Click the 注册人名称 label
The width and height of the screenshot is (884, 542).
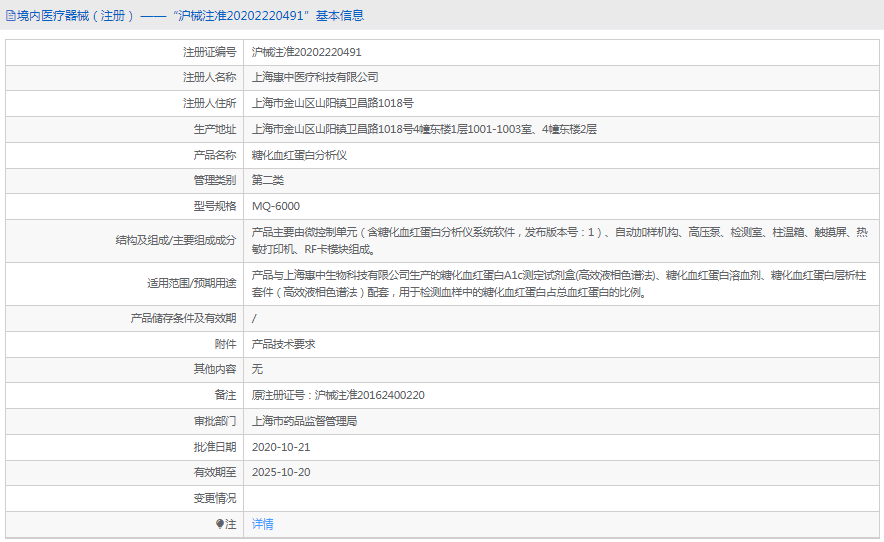pos(210,78)
